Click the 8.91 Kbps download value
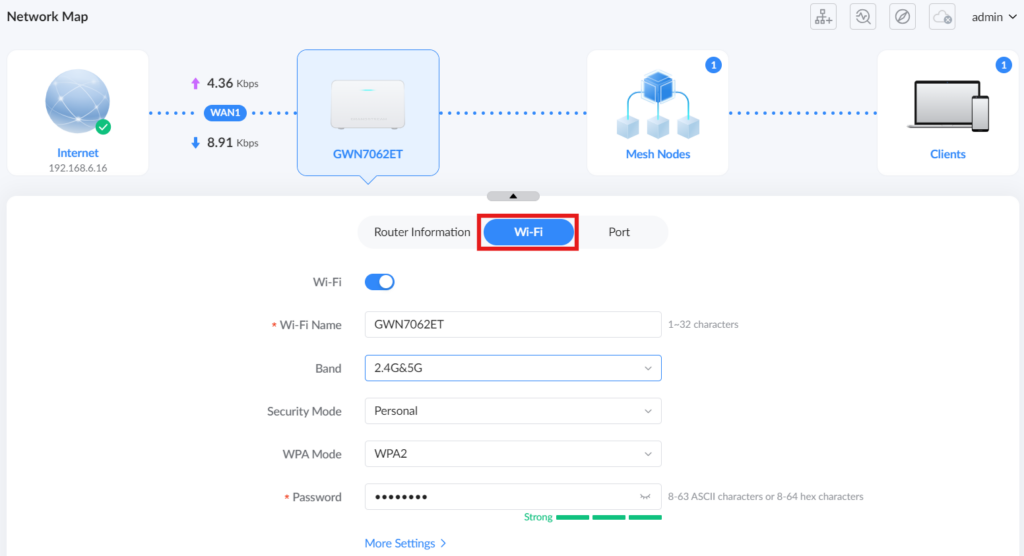The image size is (1024, 556). tap(232, 142)
